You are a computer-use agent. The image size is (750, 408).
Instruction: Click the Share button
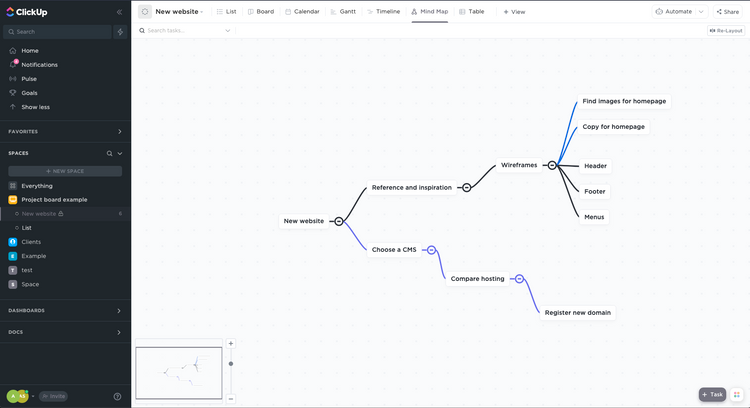click(728, 11)
